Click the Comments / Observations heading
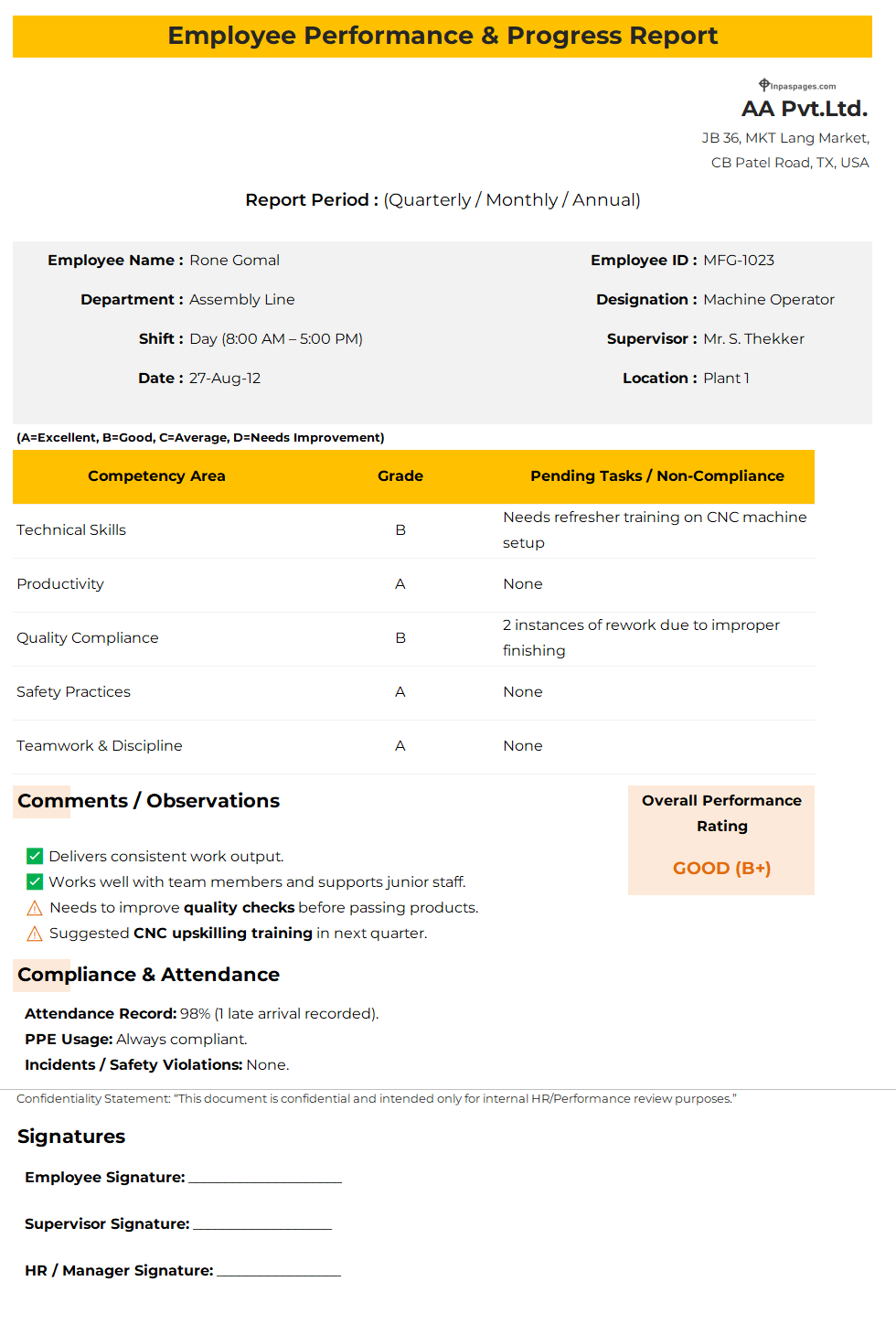Image resolution: width=896 pixels, height=1324 pixels. point(148,801)
